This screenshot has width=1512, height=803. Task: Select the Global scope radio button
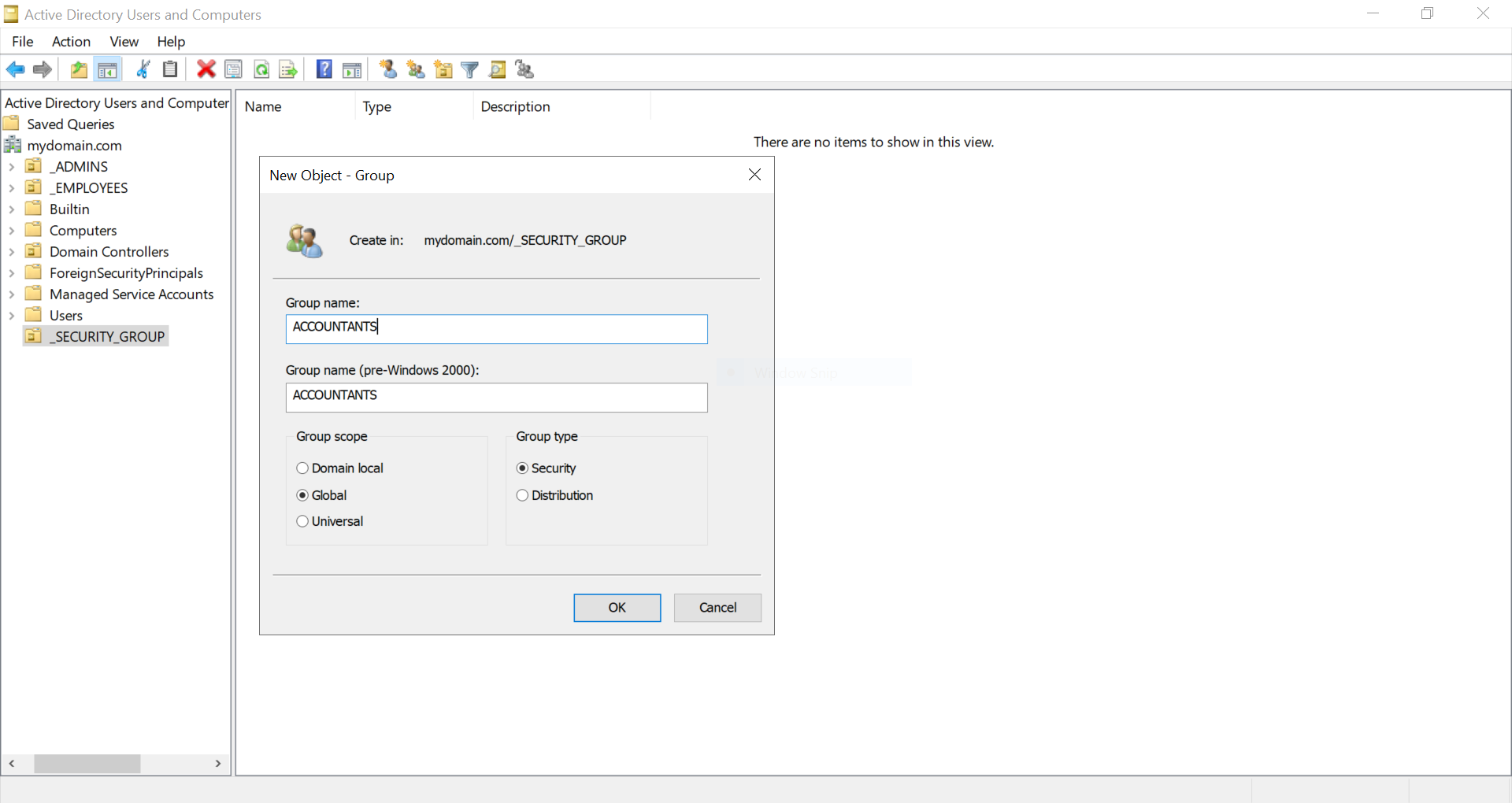point(302,495)
